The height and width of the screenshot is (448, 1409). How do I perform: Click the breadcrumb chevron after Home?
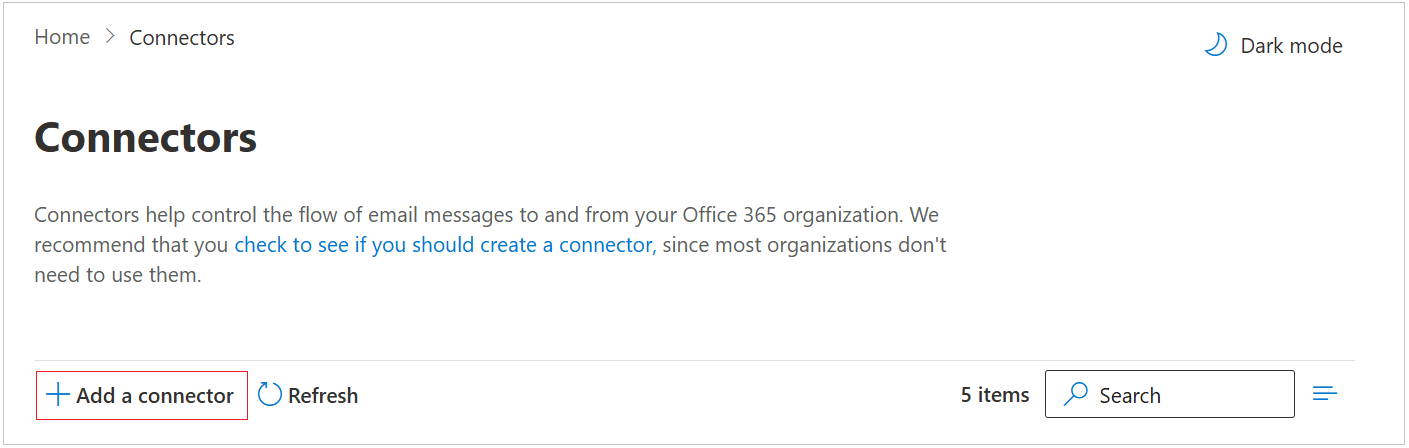[110, 38]
